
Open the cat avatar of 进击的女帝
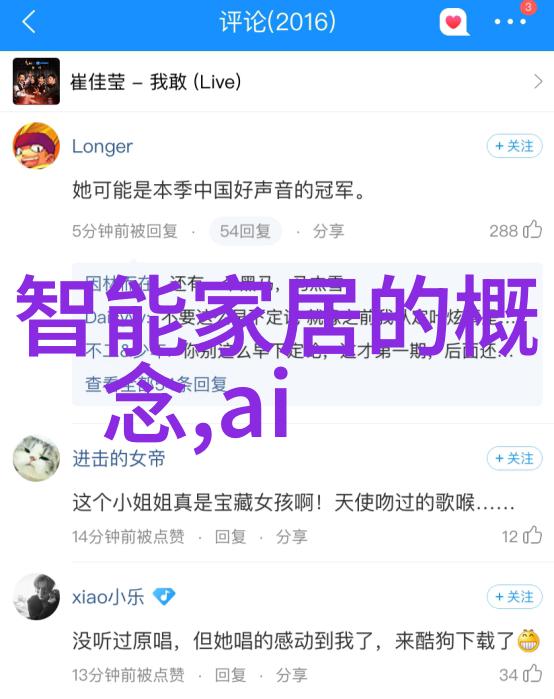click(x=36, y=458)
